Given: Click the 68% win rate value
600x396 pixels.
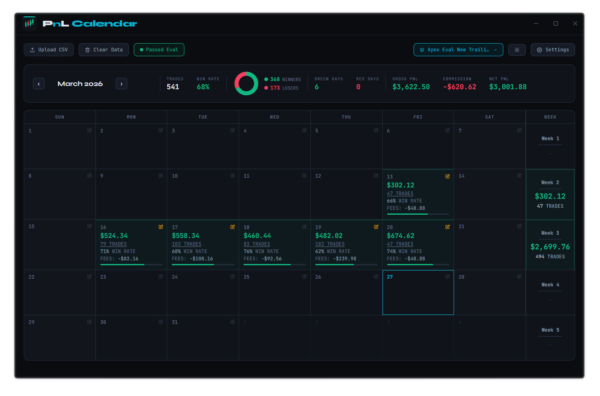Looking at the screenshot, I should point(203,87).
